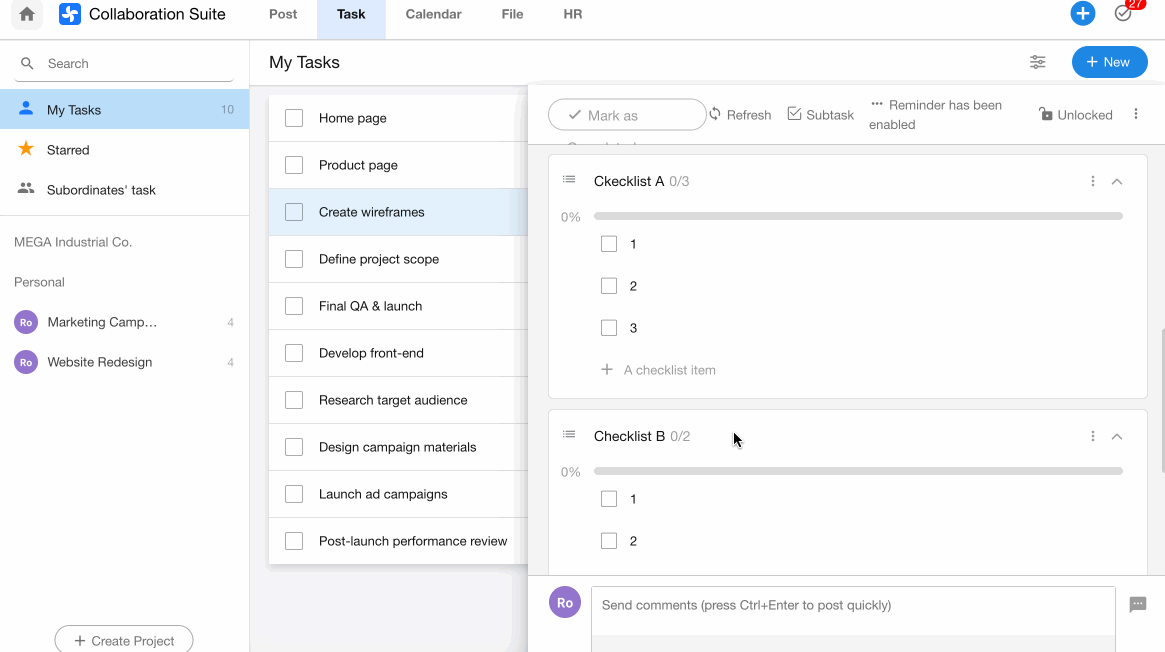
Task: Click the New task button
Action: pyautogui.click(x=1109, y=62)
